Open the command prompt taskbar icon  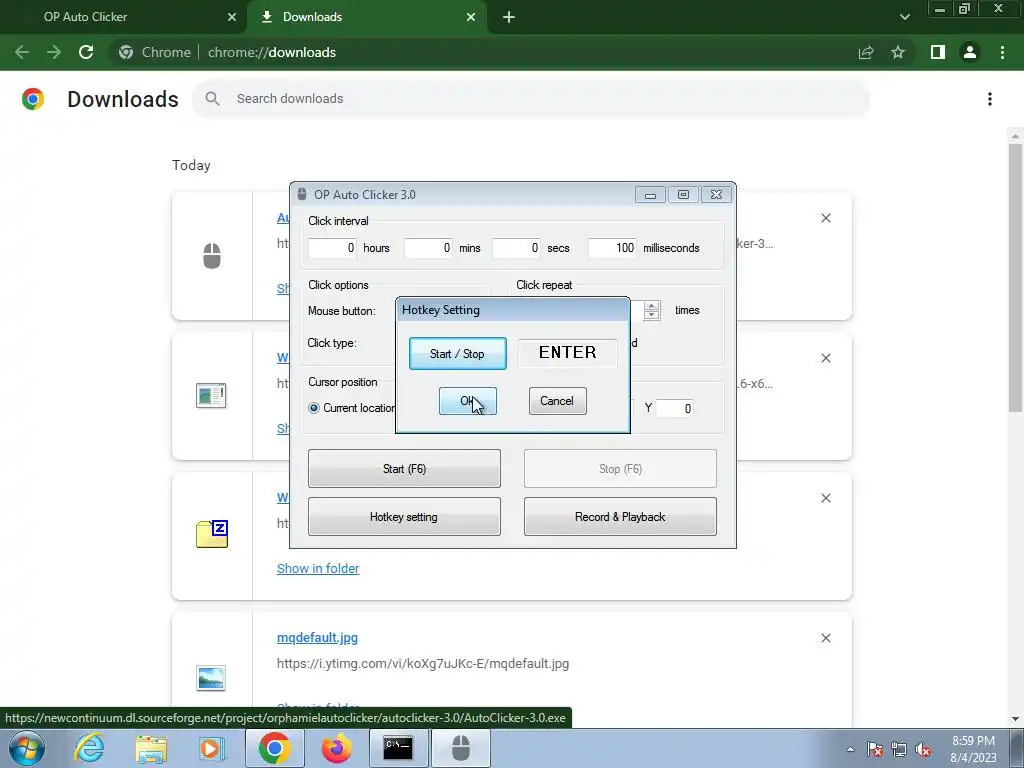(x=398, y=748)
